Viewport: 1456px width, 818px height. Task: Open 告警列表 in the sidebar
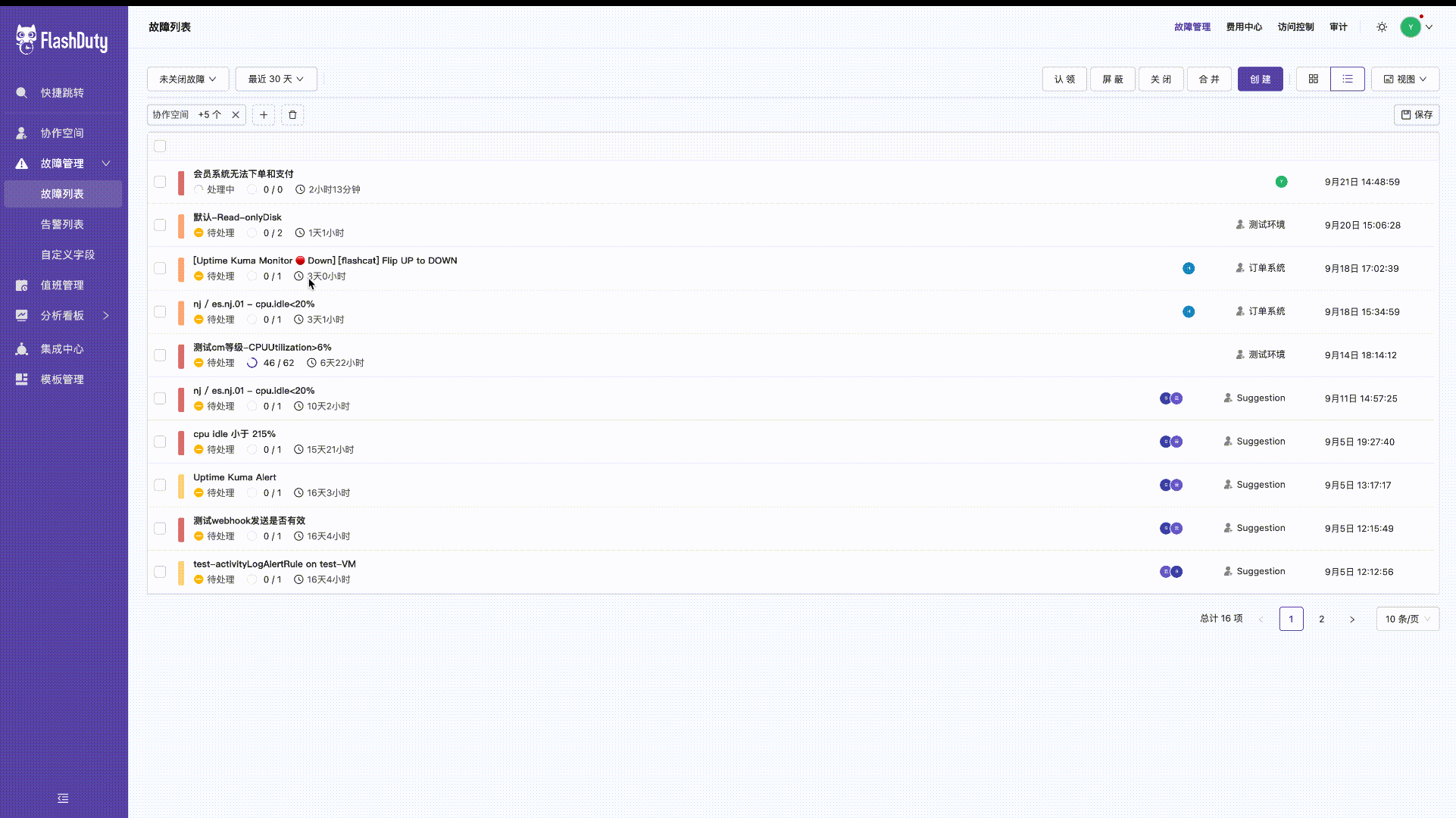62,224
